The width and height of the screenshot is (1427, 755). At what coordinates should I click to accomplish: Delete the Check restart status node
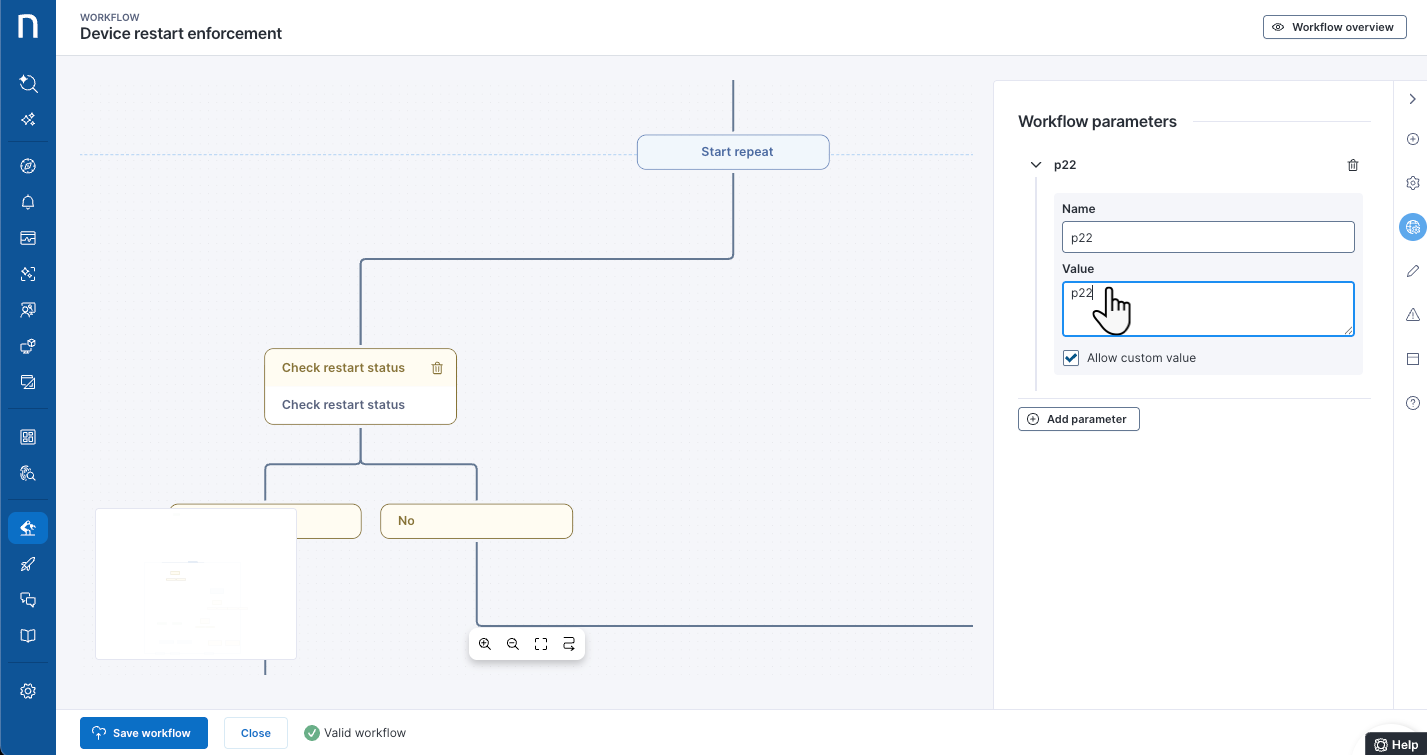[x=437, y=368]
